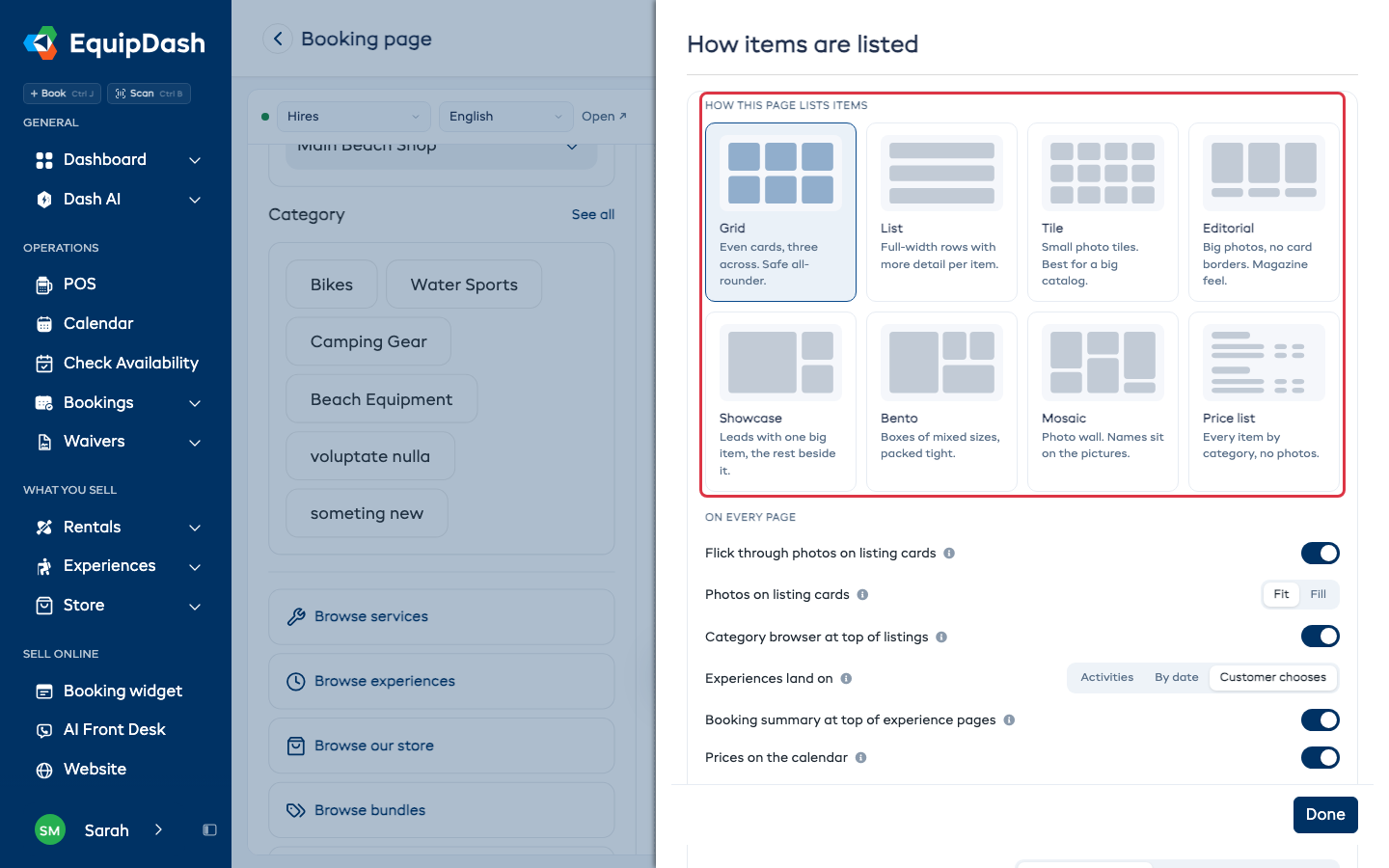Select Customer chooses option

[1273, 678]
